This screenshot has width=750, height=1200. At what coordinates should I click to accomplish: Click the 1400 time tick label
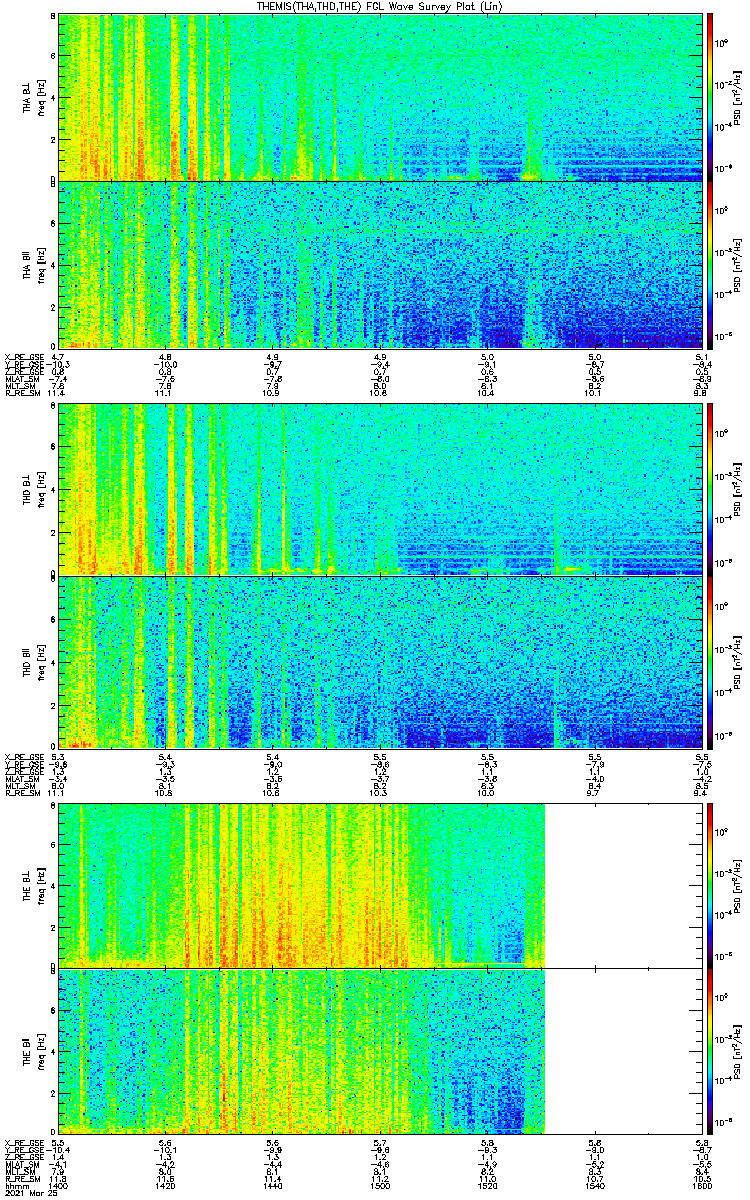pyautogui.click(x=59, y=1186)
